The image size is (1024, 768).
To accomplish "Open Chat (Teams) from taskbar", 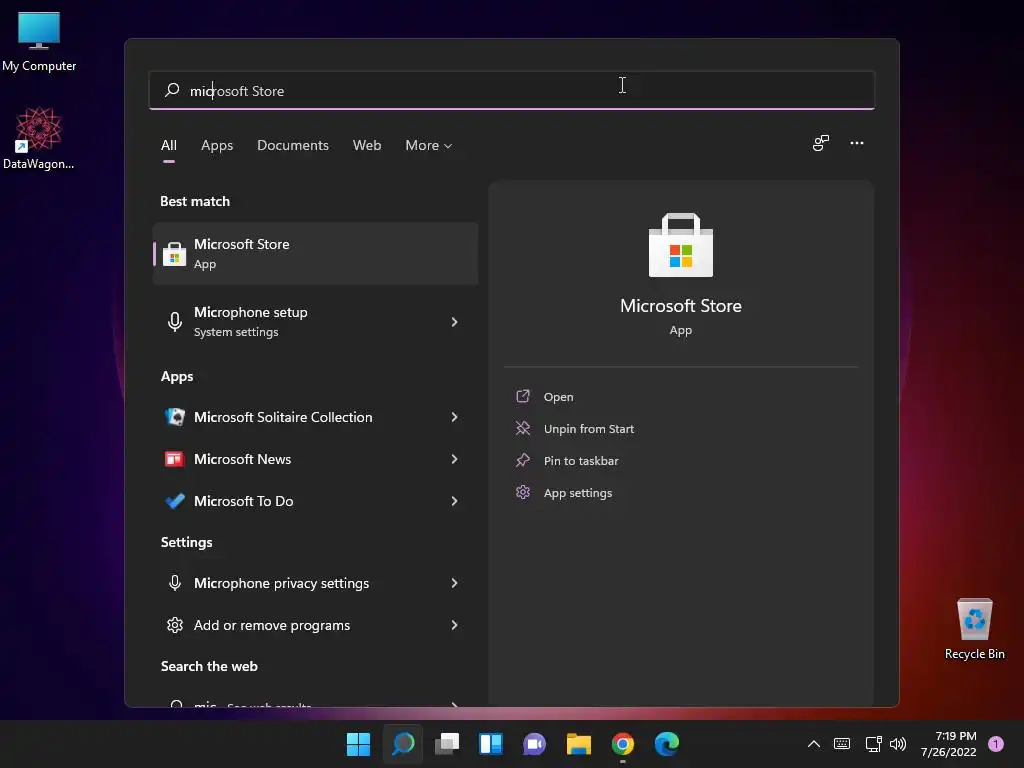I will [x=534, y=744].
